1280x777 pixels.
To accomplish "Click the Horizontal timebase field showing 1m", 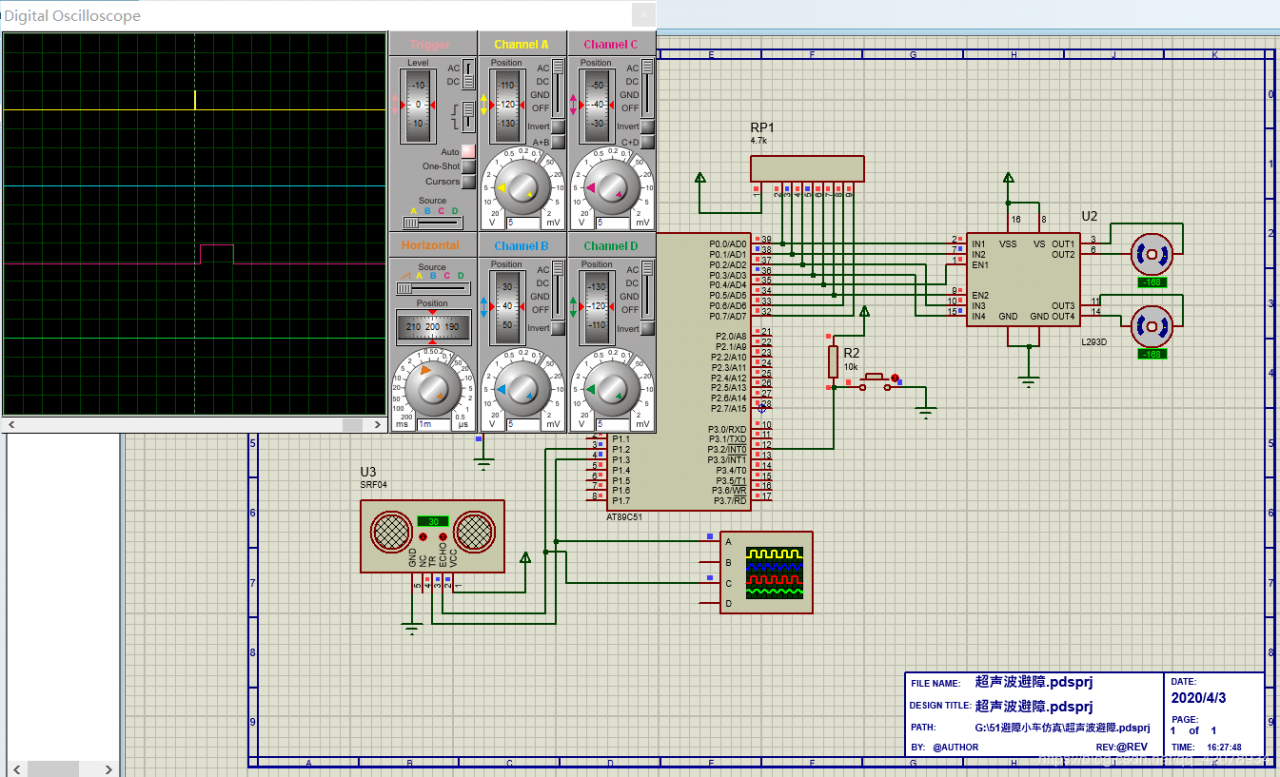I will point(433,424).
